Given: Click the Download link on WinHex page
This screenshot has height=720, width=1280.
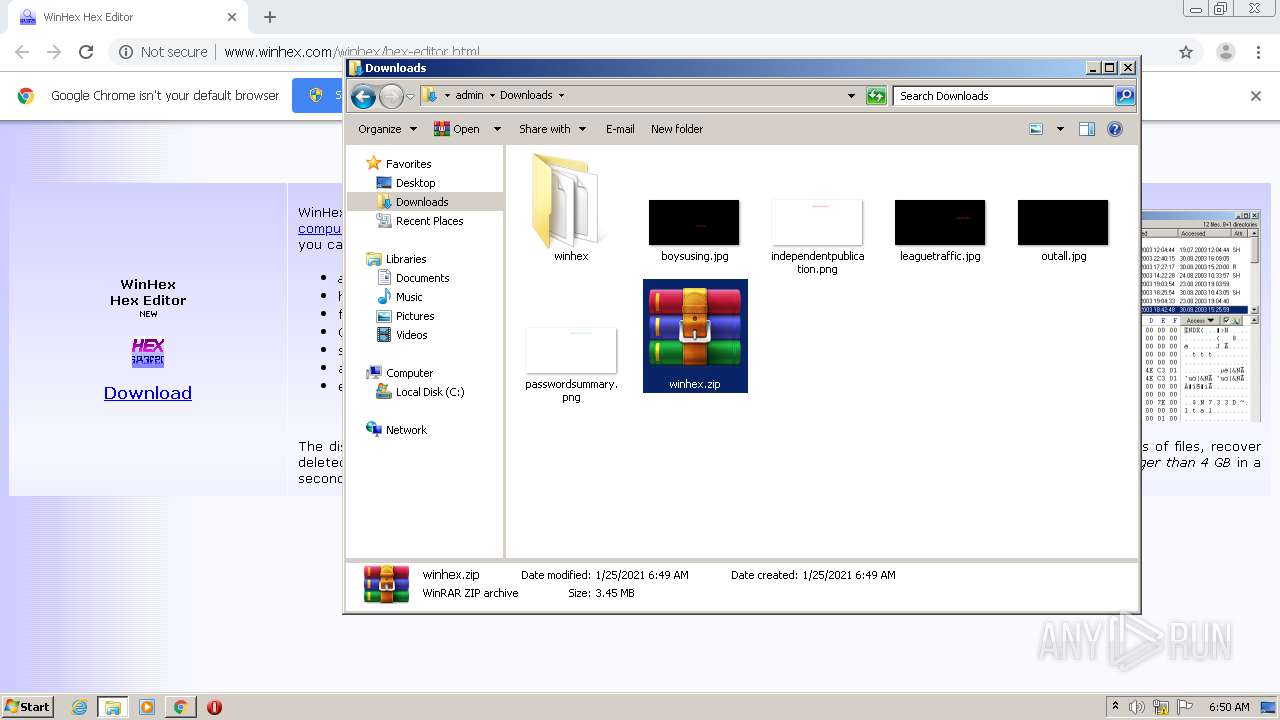Looking at the screenshot, I should 148,393.
